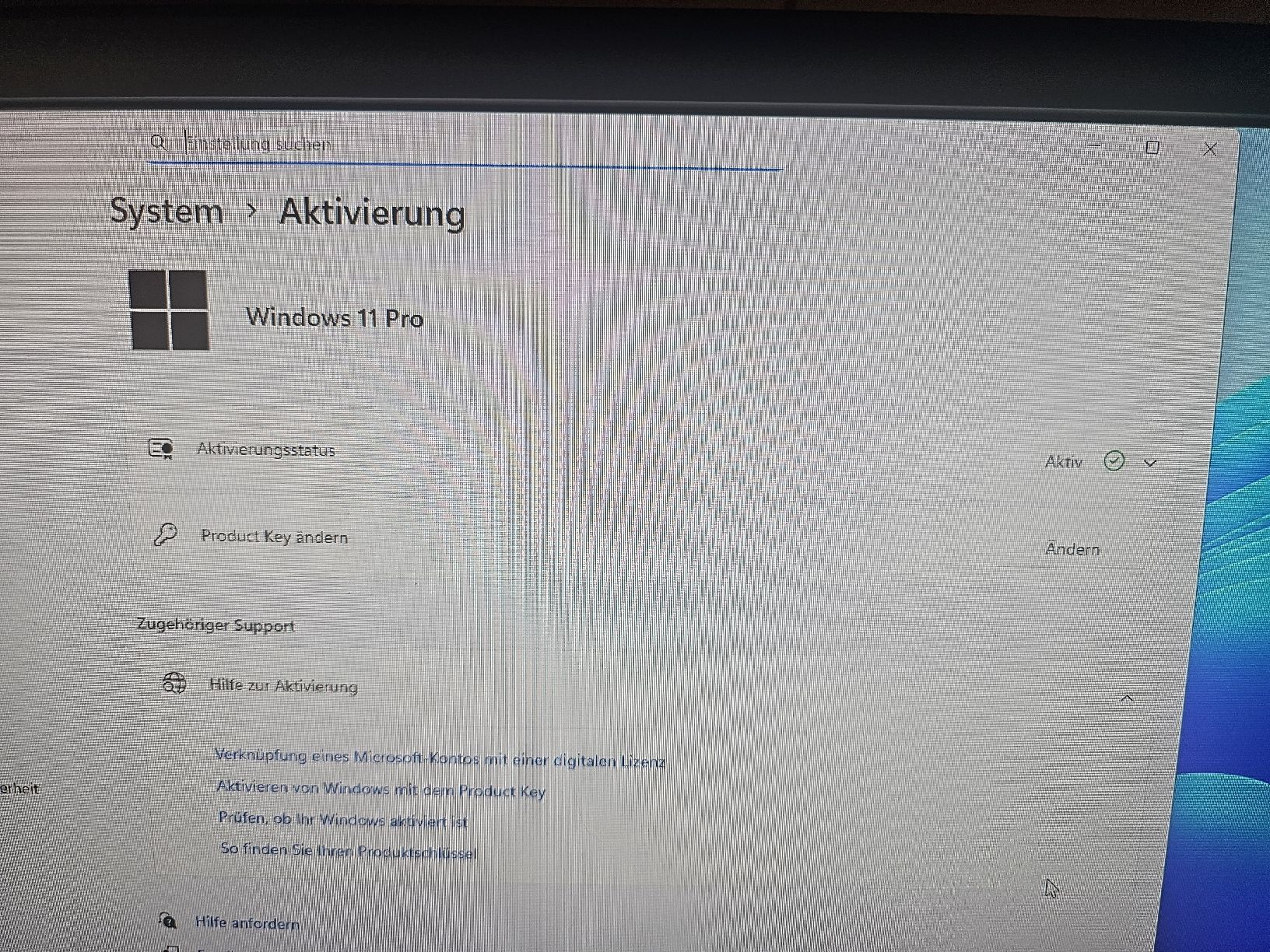Screen dimensions: 1270x952
Task: Minimize the Settings window
Action: 1095,145
